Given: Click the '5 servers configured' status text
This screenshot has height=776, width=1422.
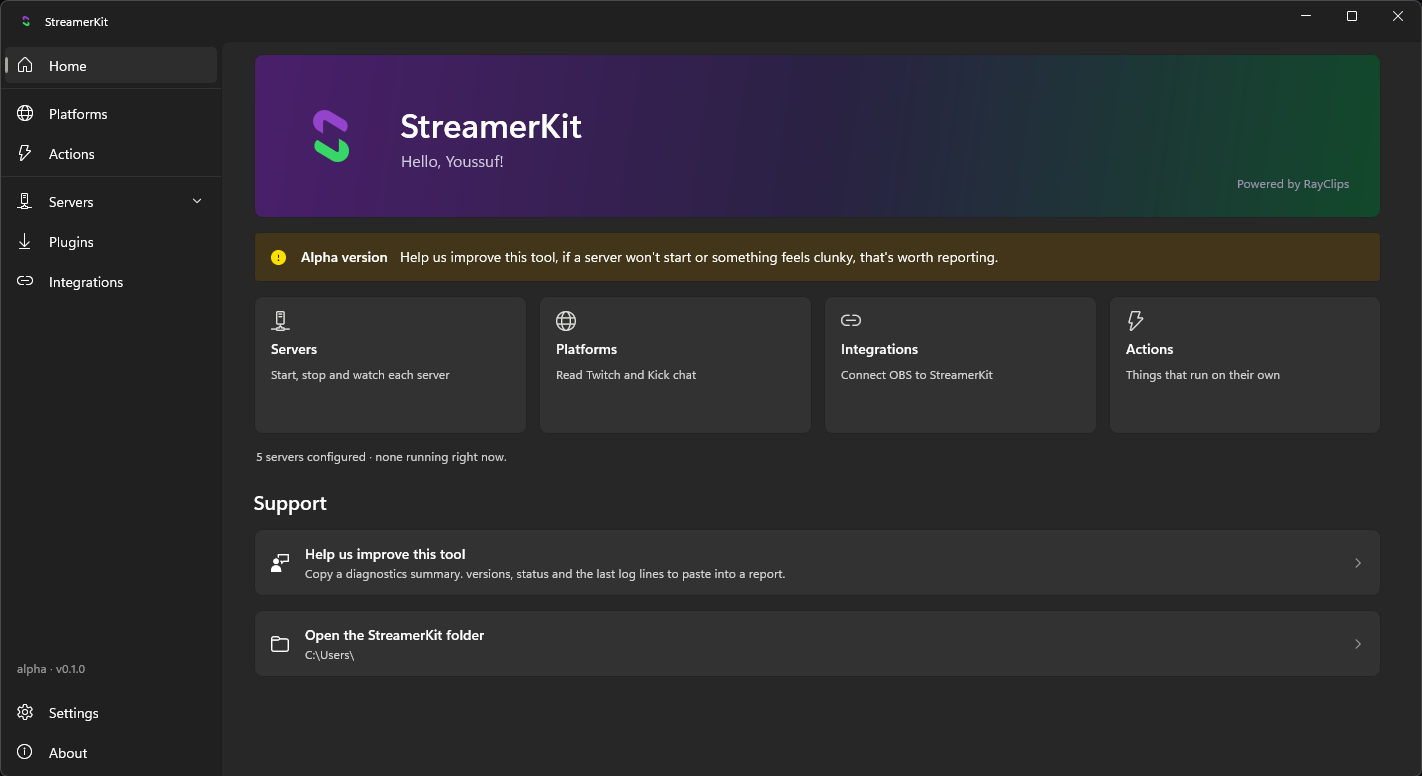Looking at the screenshot, I should coord(381,457).
